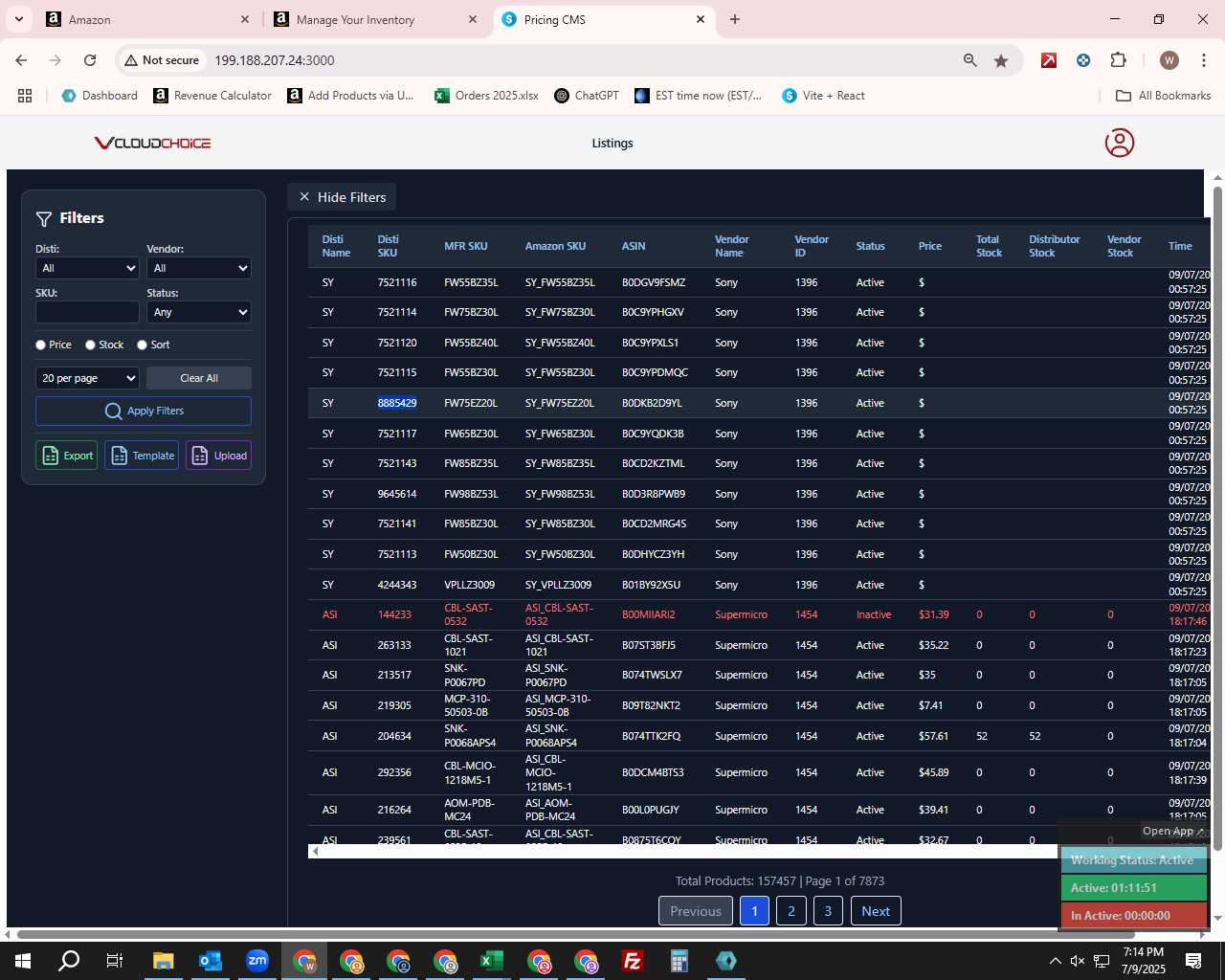Viewport: 1225px width, 980px height.
Task: Go to page 3 of listings
Action: pyautogui.click(x=828, y=911)
